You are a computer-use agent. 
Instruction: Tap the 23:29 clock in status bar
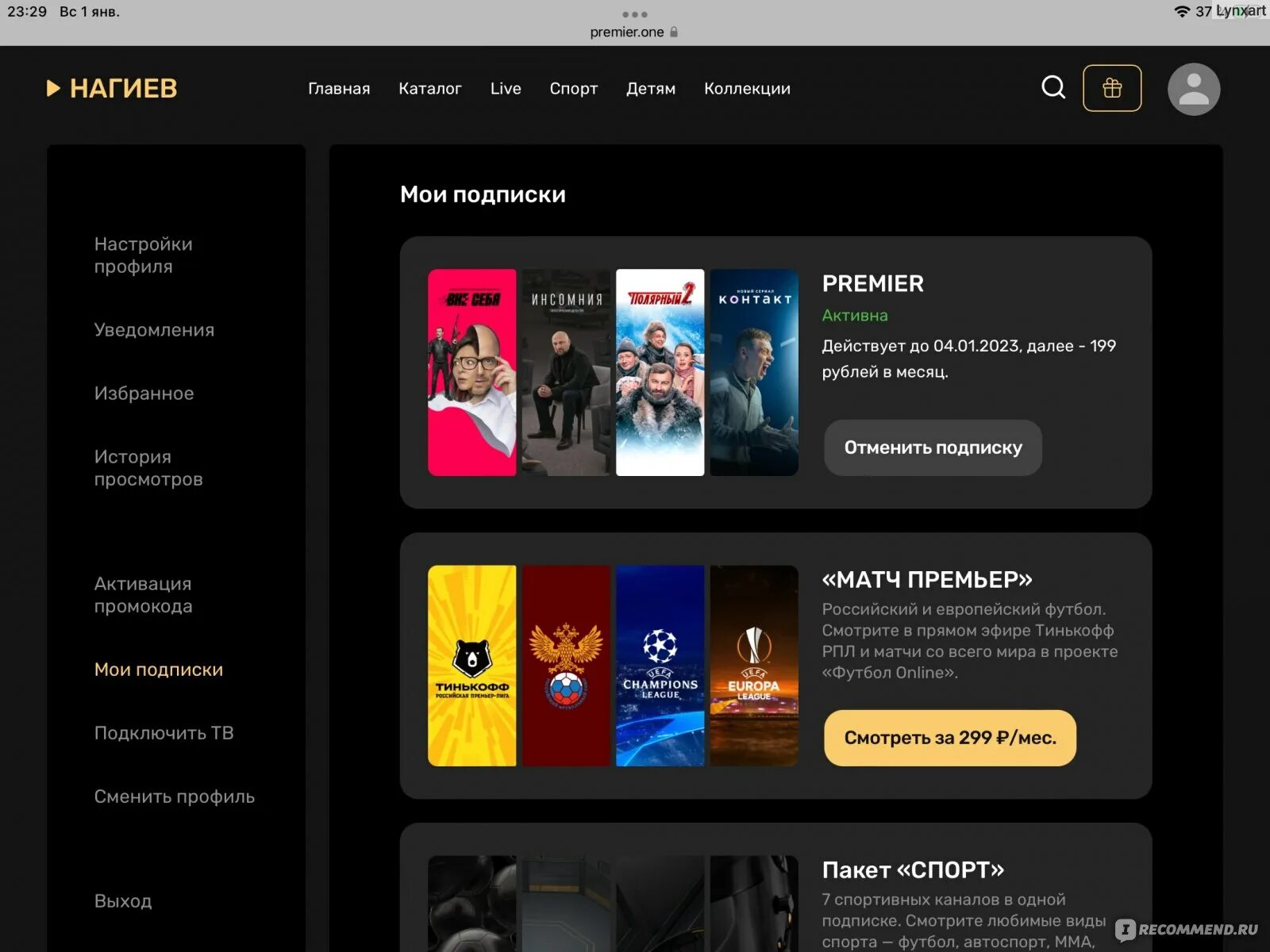pos(27,12)
